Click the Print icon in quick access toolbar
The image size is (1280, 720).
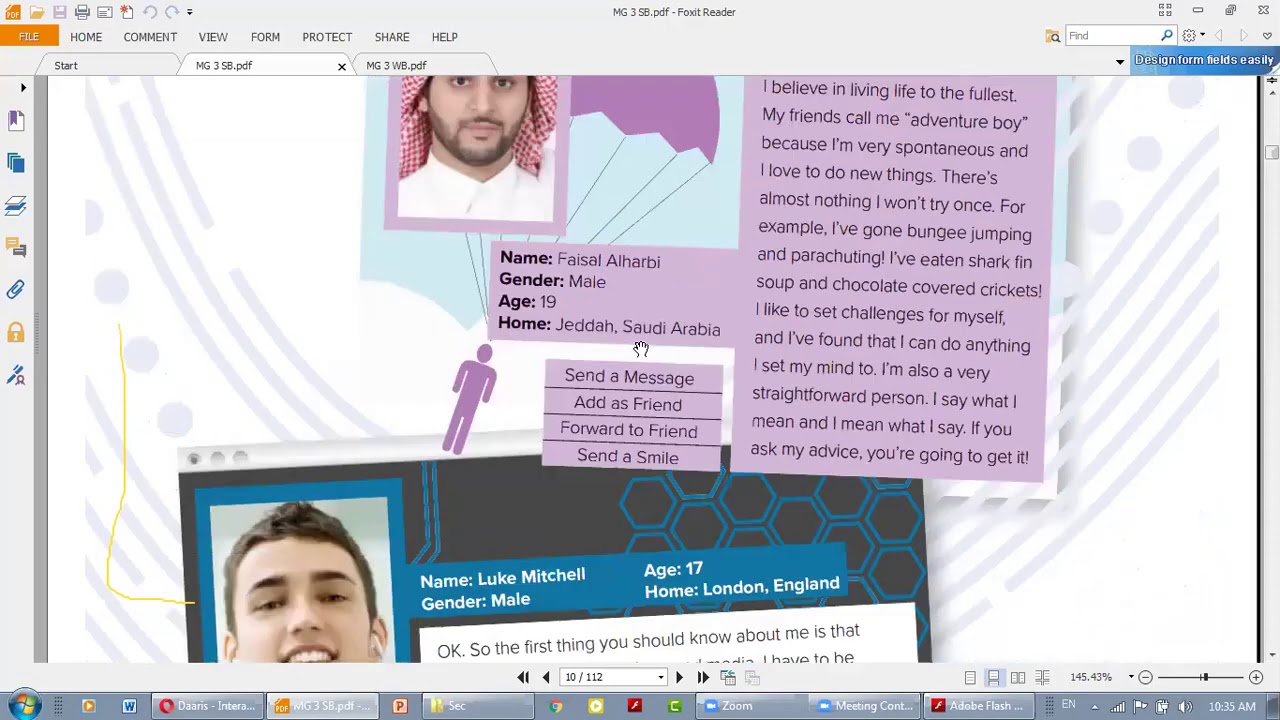(82, 12)
